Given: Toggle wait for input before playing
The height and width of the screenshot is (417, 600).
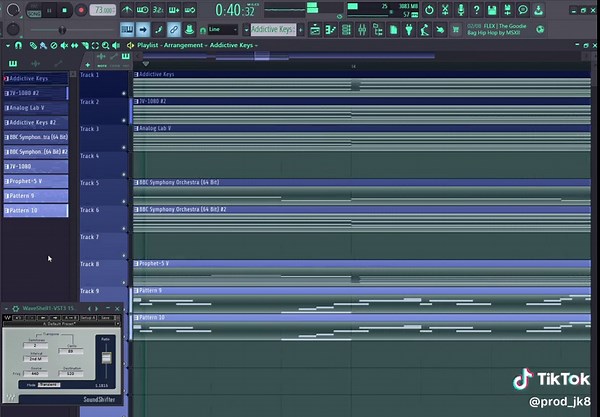Looking at the screenshot, I should point(143,10).
